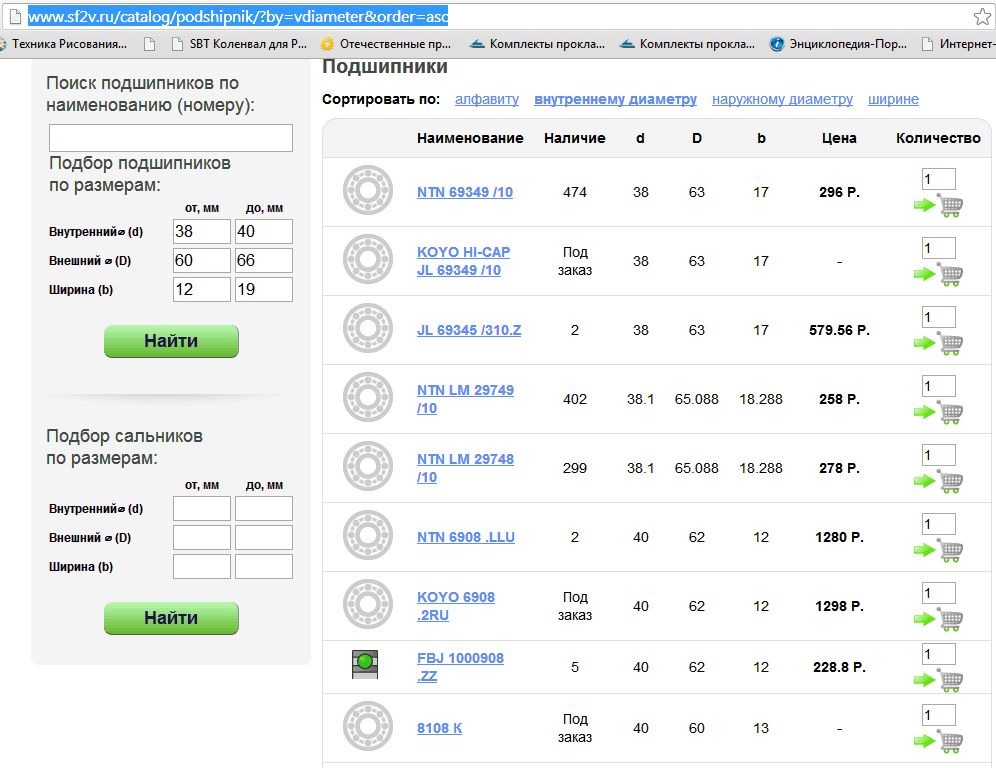This screenshot has height=768, width=996.
Task: Open NTN LM 29748 /10 product page
Action: tap(465, 468)
